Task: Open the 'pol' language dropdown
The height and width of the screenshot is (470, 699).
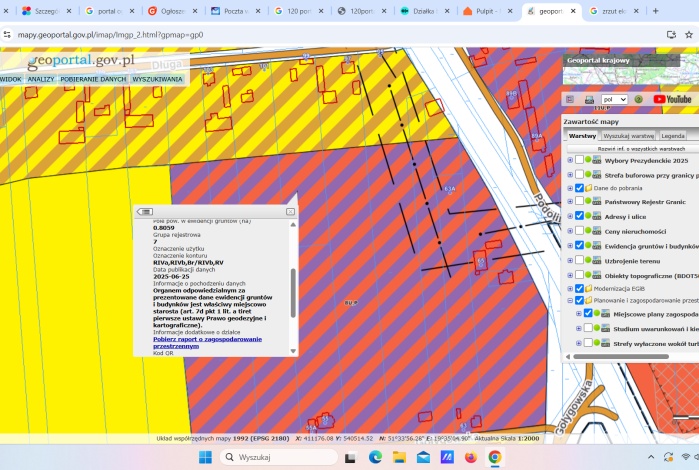Action: (614, 99)
